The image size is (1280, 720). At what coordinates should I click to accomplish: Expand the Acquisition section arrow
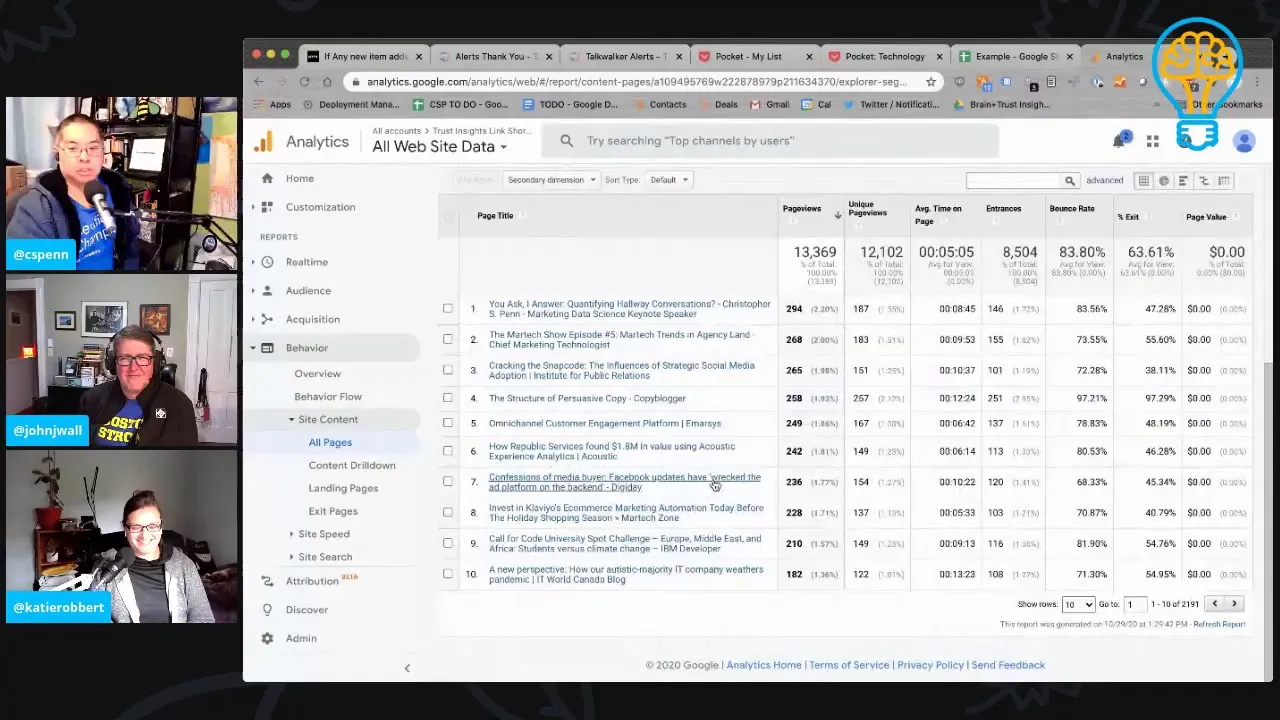[253, 319]
